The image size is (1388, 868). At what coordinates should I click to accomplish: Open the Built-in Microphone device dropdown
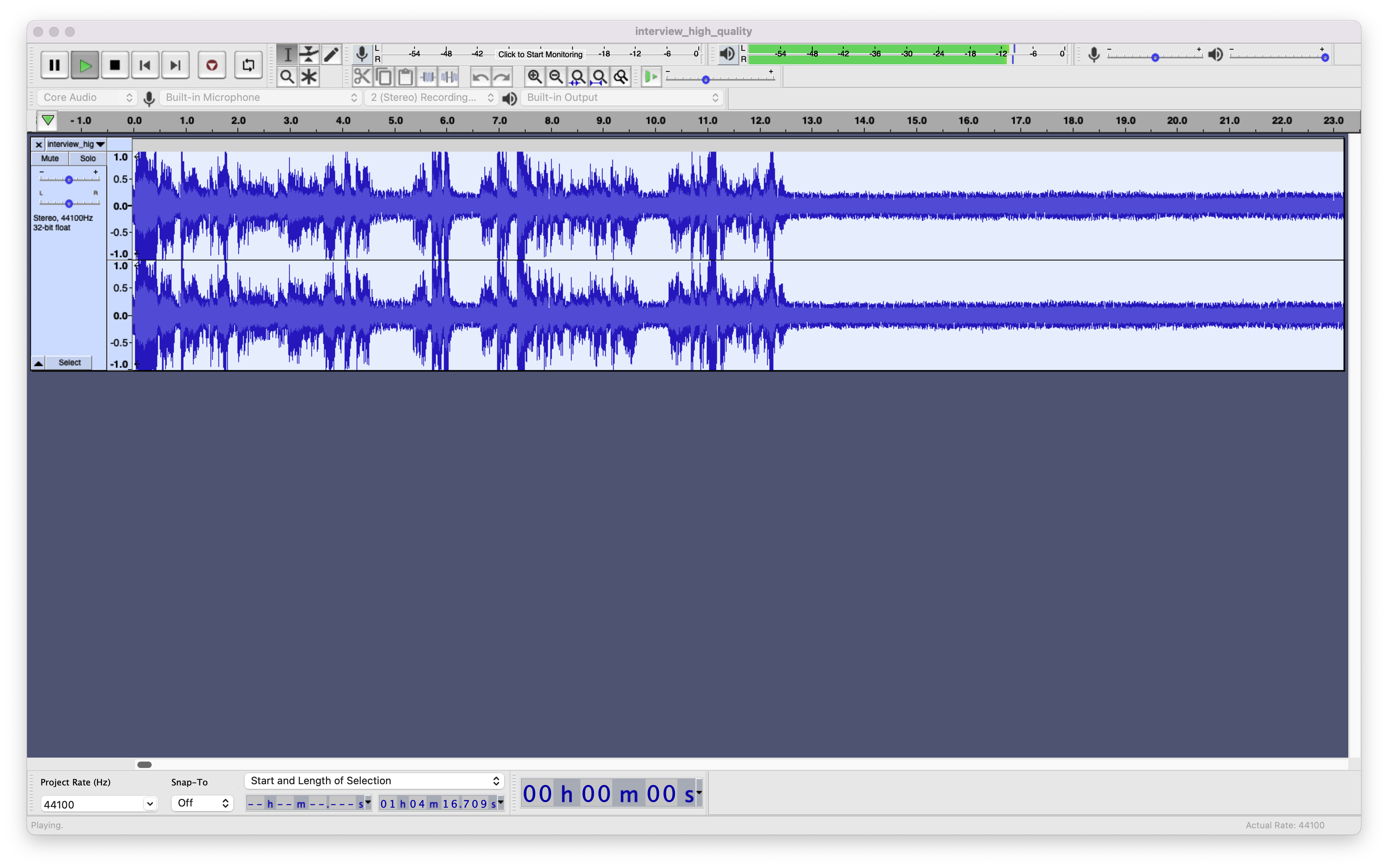(x=260, y=98)
